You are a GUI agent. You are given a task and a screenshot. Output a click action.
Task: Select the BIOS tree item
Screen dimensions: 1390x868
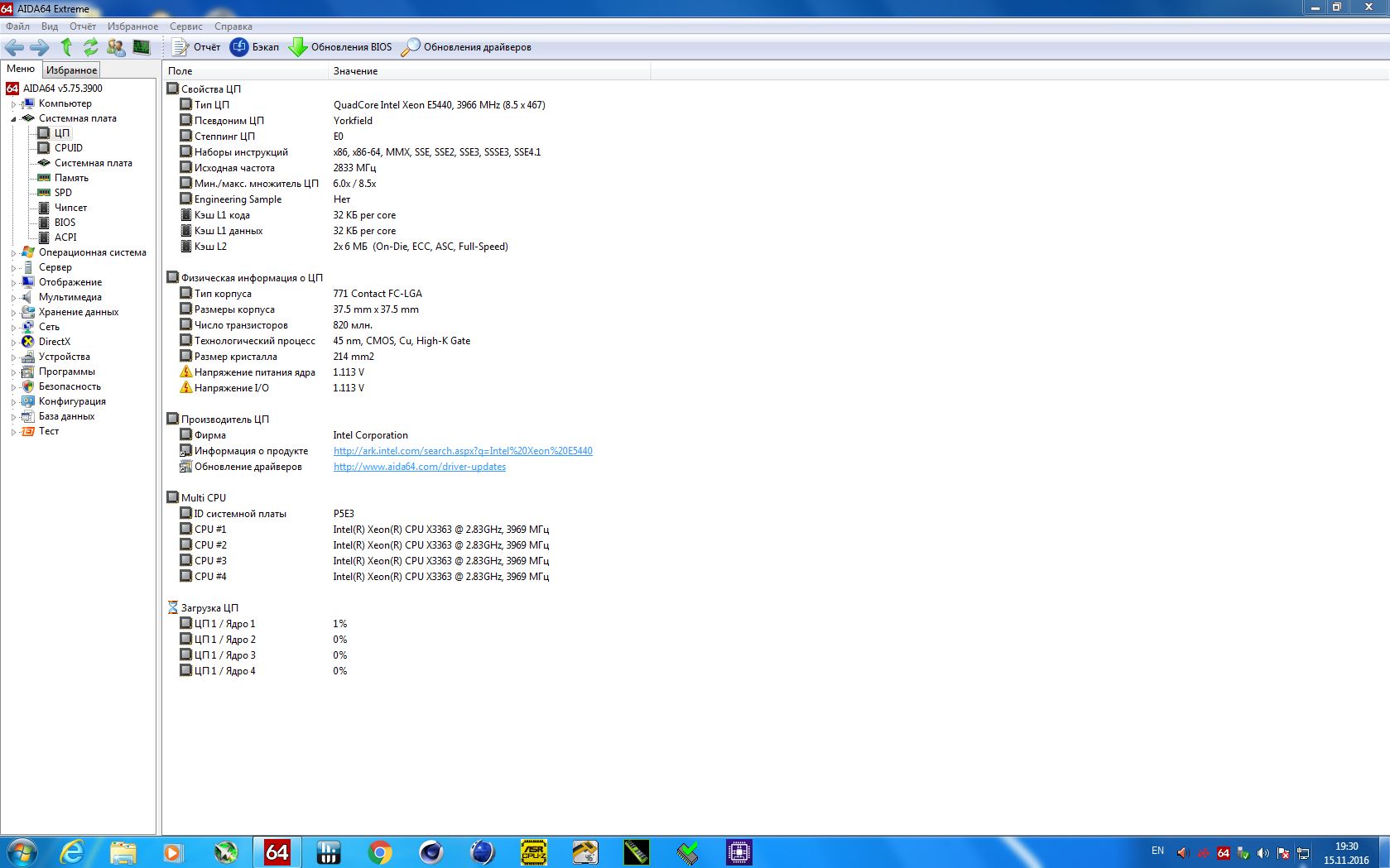65,223
